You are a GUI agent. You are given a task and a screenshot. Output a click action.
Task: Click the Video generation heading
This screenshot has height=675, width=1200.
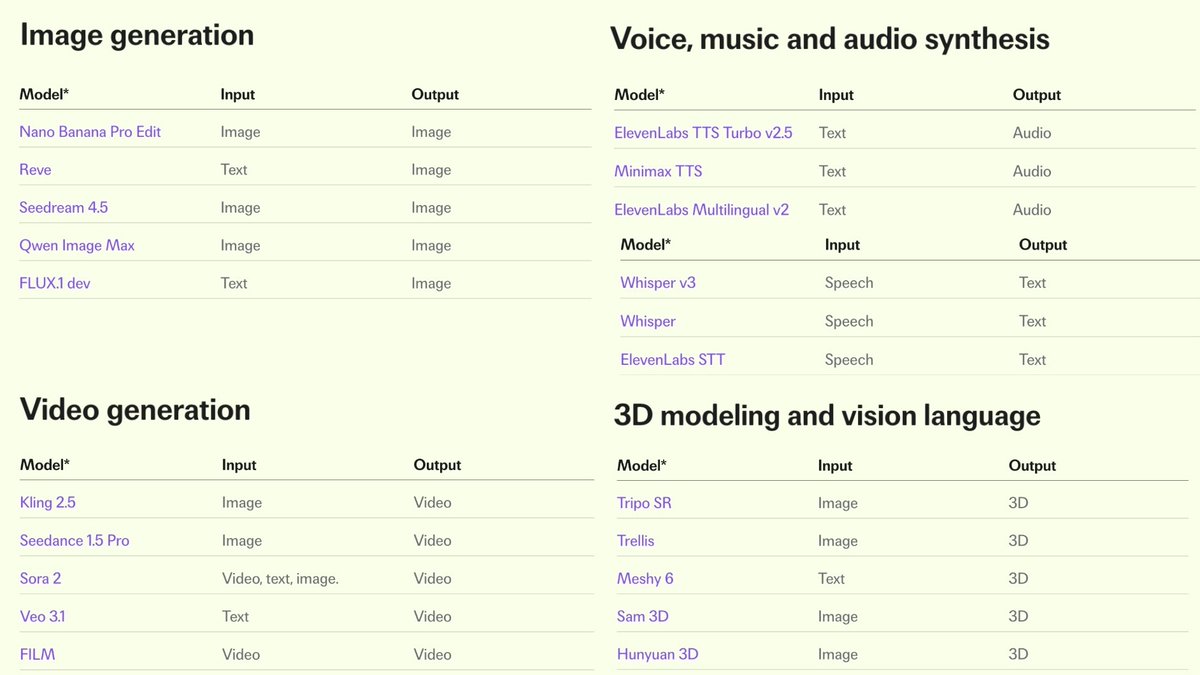tap(135, 410)
